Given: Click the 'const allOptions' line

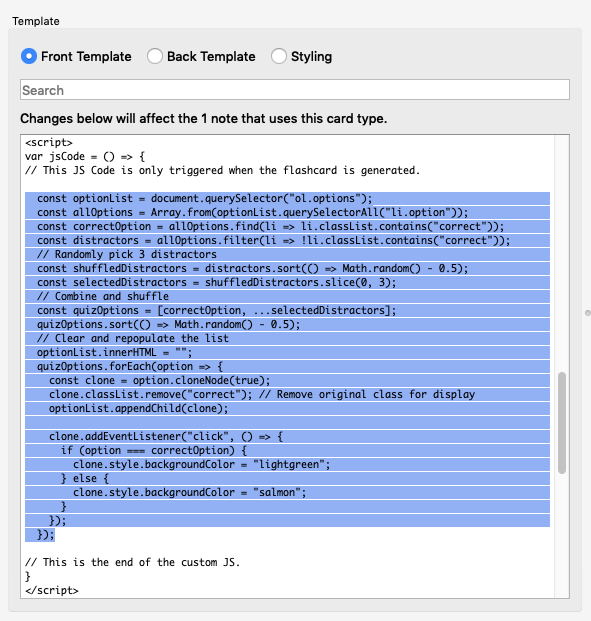Looking at the screenshot, I should pyautogui.click(x=252, y=212).
